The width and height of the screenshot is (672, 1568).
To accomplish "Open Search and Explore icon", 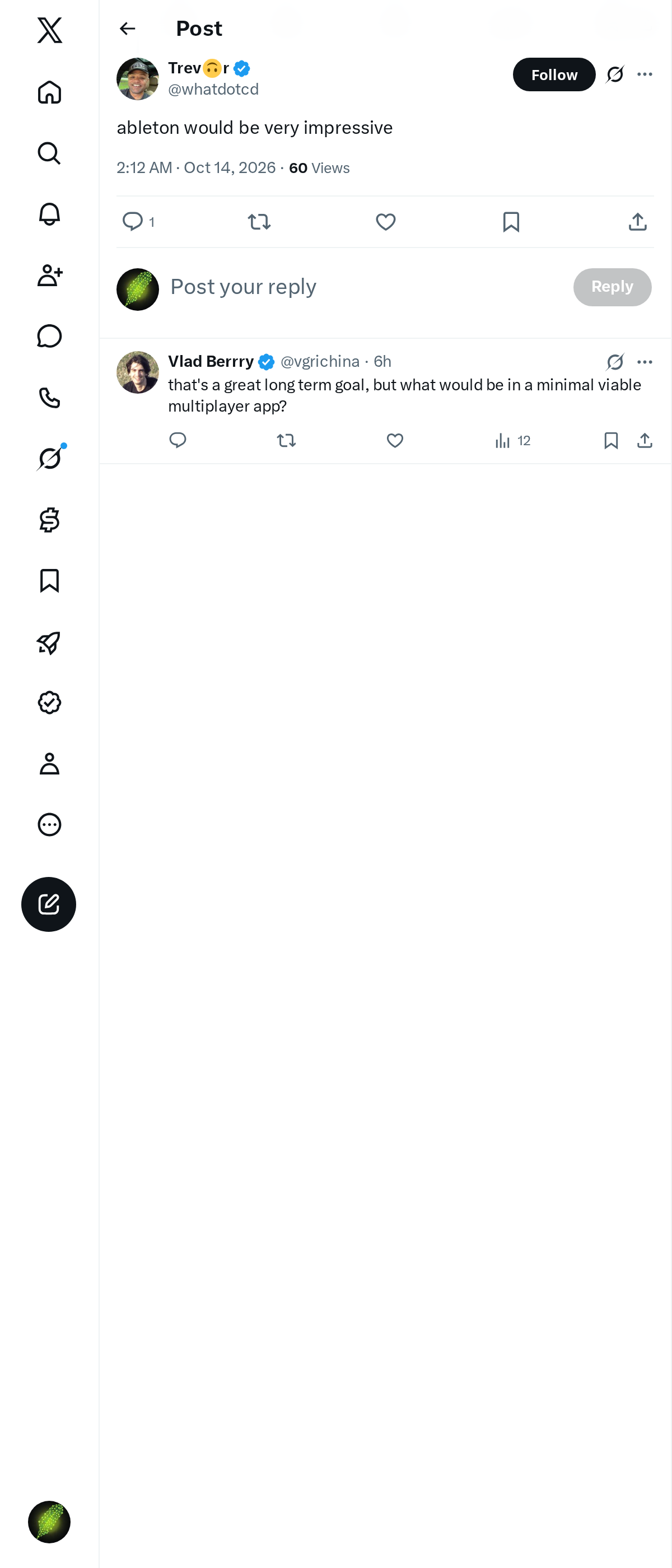I will (49, 153).
